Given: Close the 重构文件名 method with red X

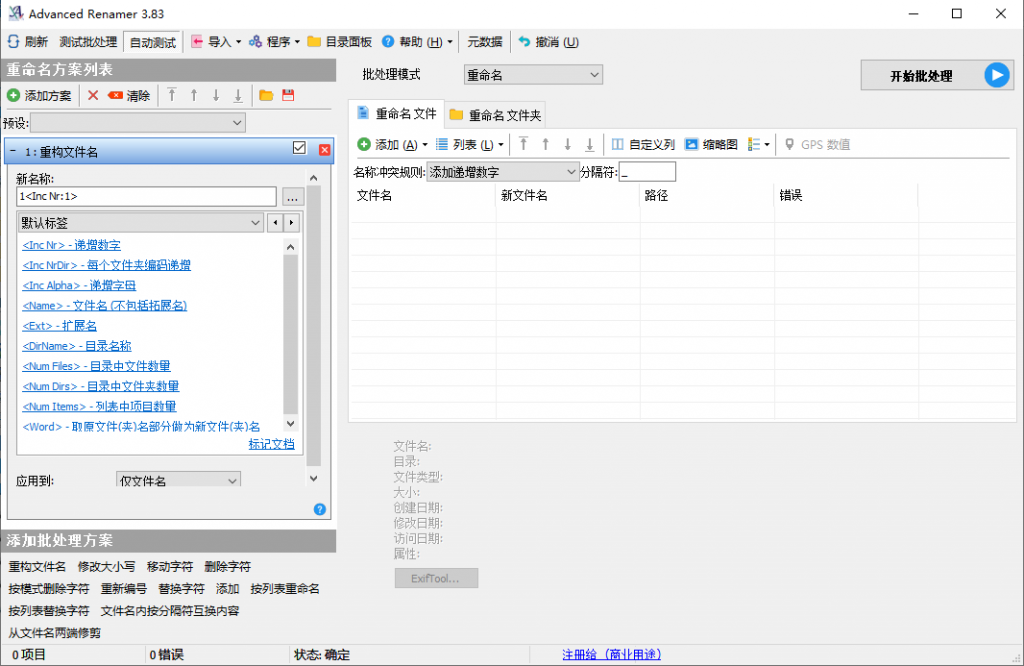Looking at the screenshot, I should point(325,150).
